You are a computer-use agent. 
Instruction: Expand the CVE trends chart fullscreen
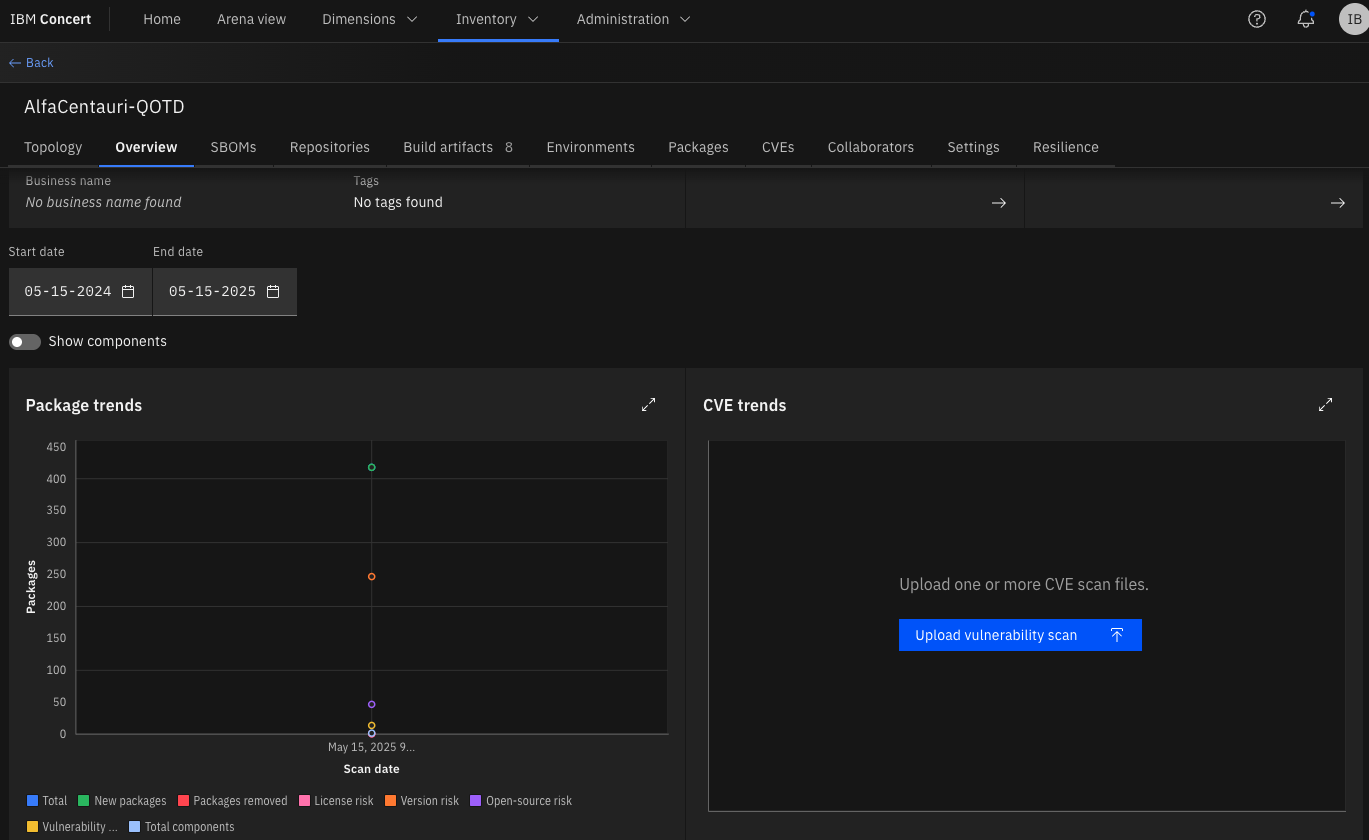(x=1326, y=405)
